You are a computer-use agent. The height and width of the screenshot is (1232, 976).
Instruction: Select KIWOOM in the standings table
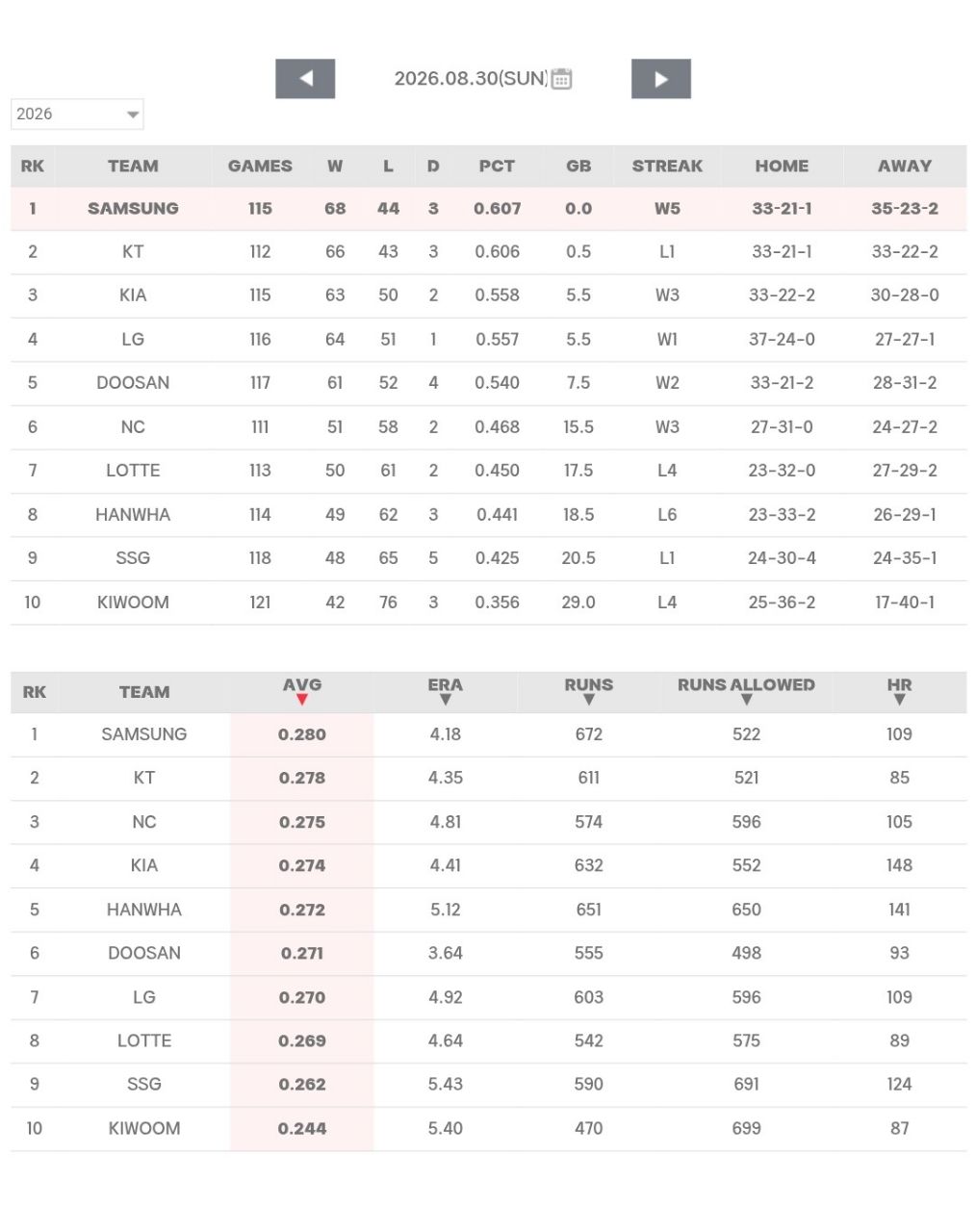tap(133, 603)
